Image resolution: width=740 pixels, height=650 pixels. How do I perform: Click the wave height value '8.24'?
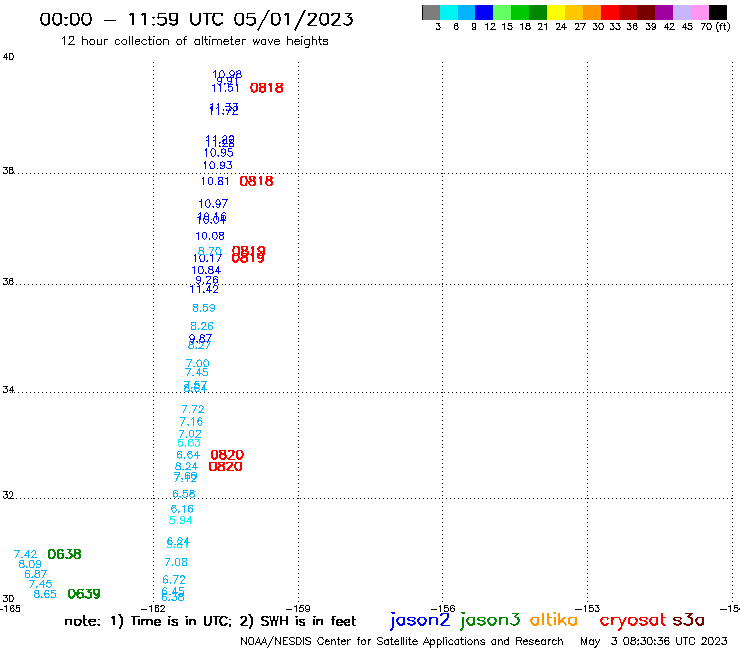click(x=186, y=466)
